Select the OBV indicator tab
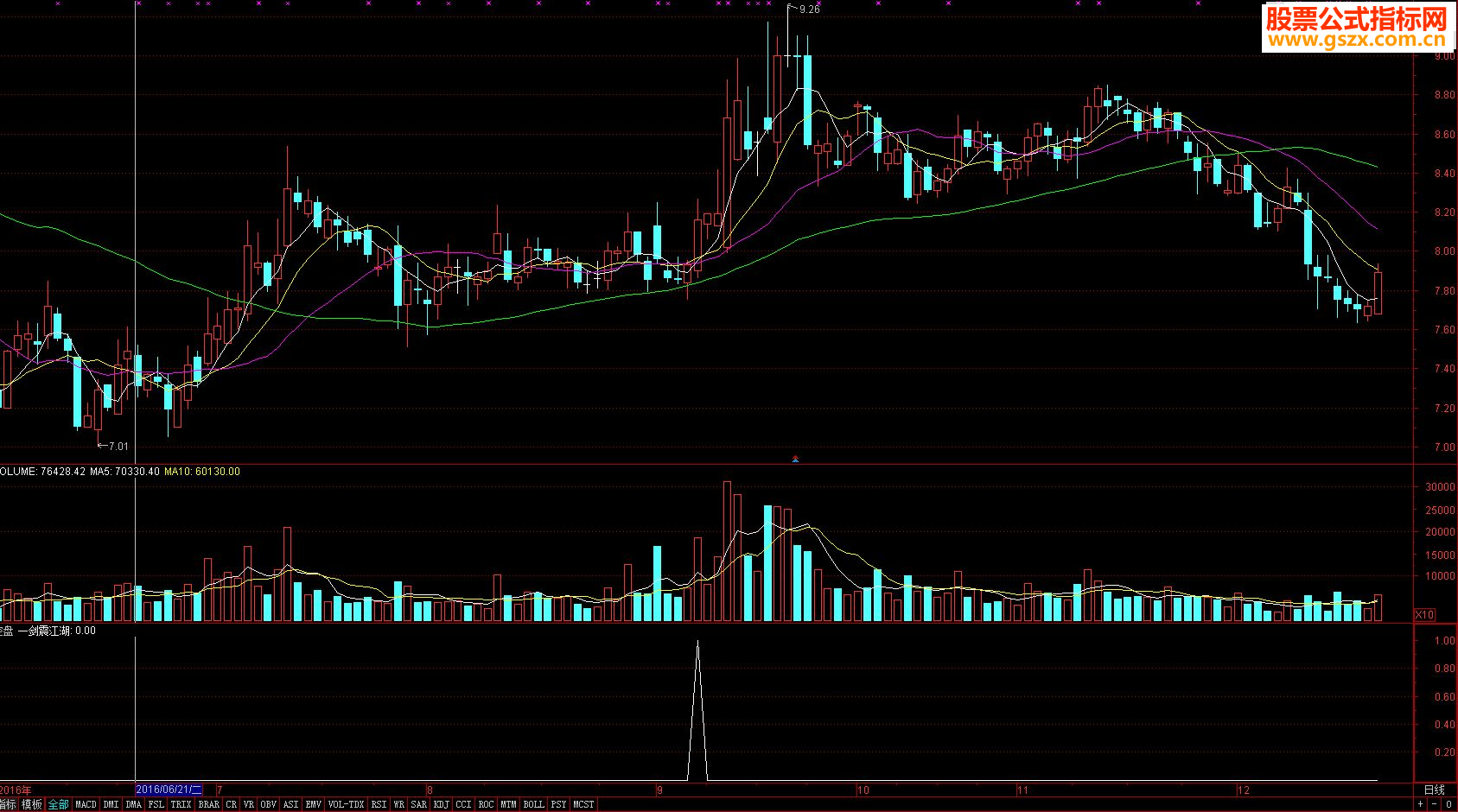This screenshot has height=812, width=1458. [268, 804]
